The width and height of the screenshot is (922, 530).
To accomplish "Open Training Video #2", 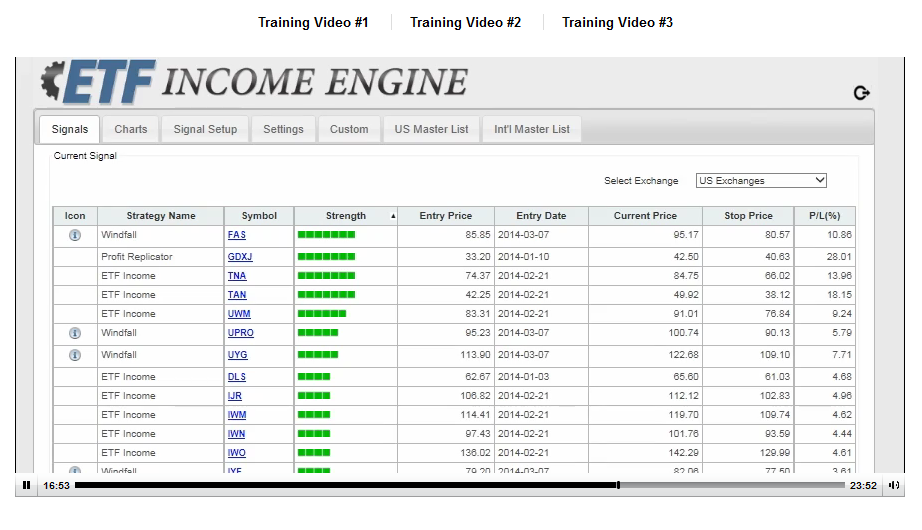I will [x=465, y=22].
